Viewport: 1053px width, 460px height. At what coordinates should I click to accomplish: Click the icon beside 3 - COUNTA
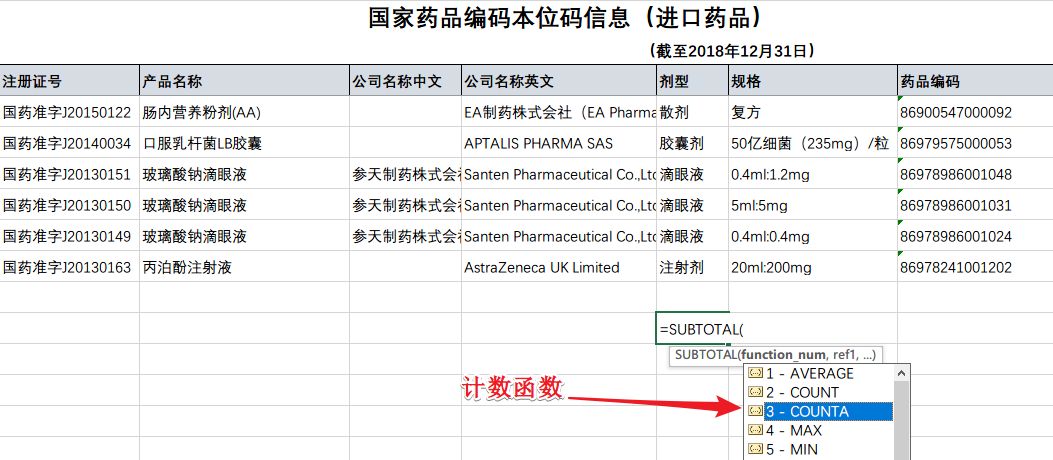click(x=755, y=412)
